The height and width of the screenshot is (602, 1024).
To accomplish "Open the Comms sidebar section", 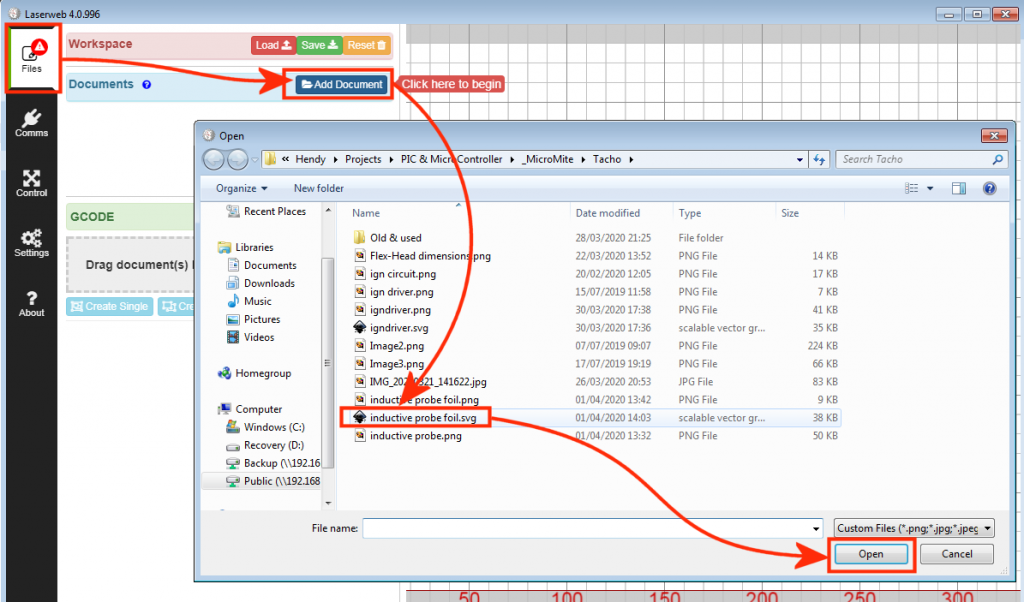I will [x=31, y=123].
